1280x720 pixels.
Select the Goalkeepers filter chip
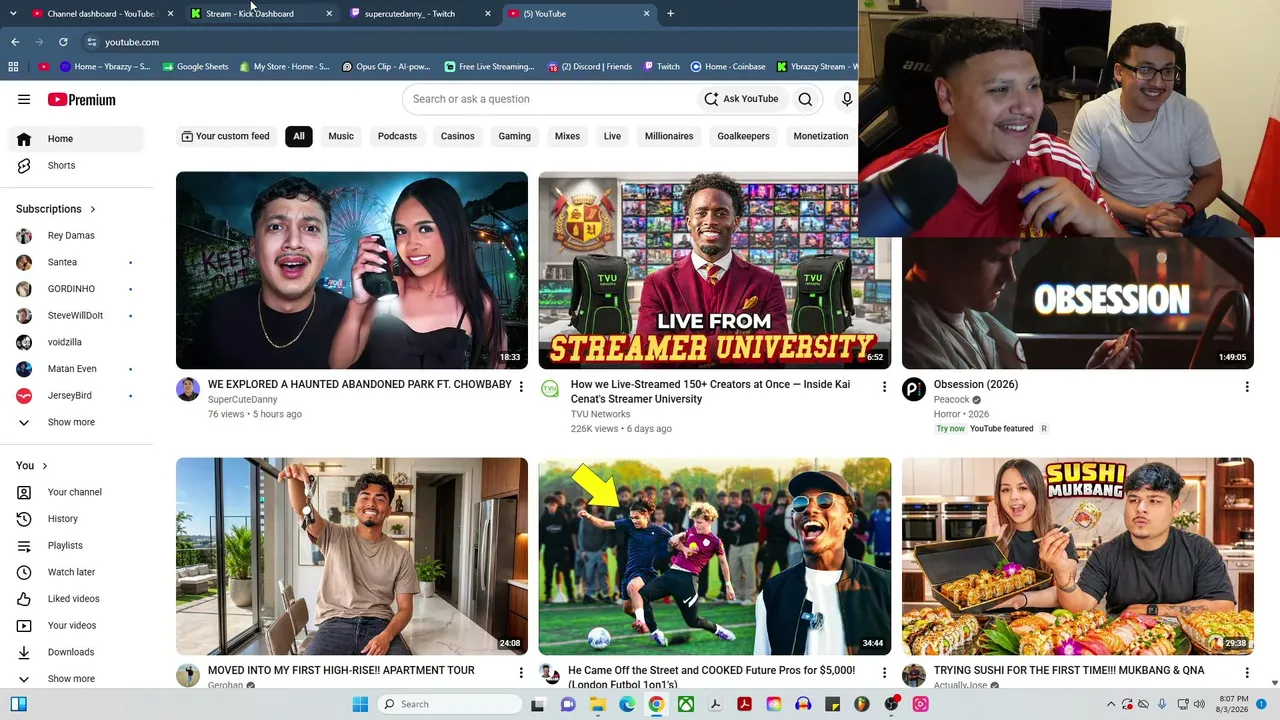pos(743,136)
